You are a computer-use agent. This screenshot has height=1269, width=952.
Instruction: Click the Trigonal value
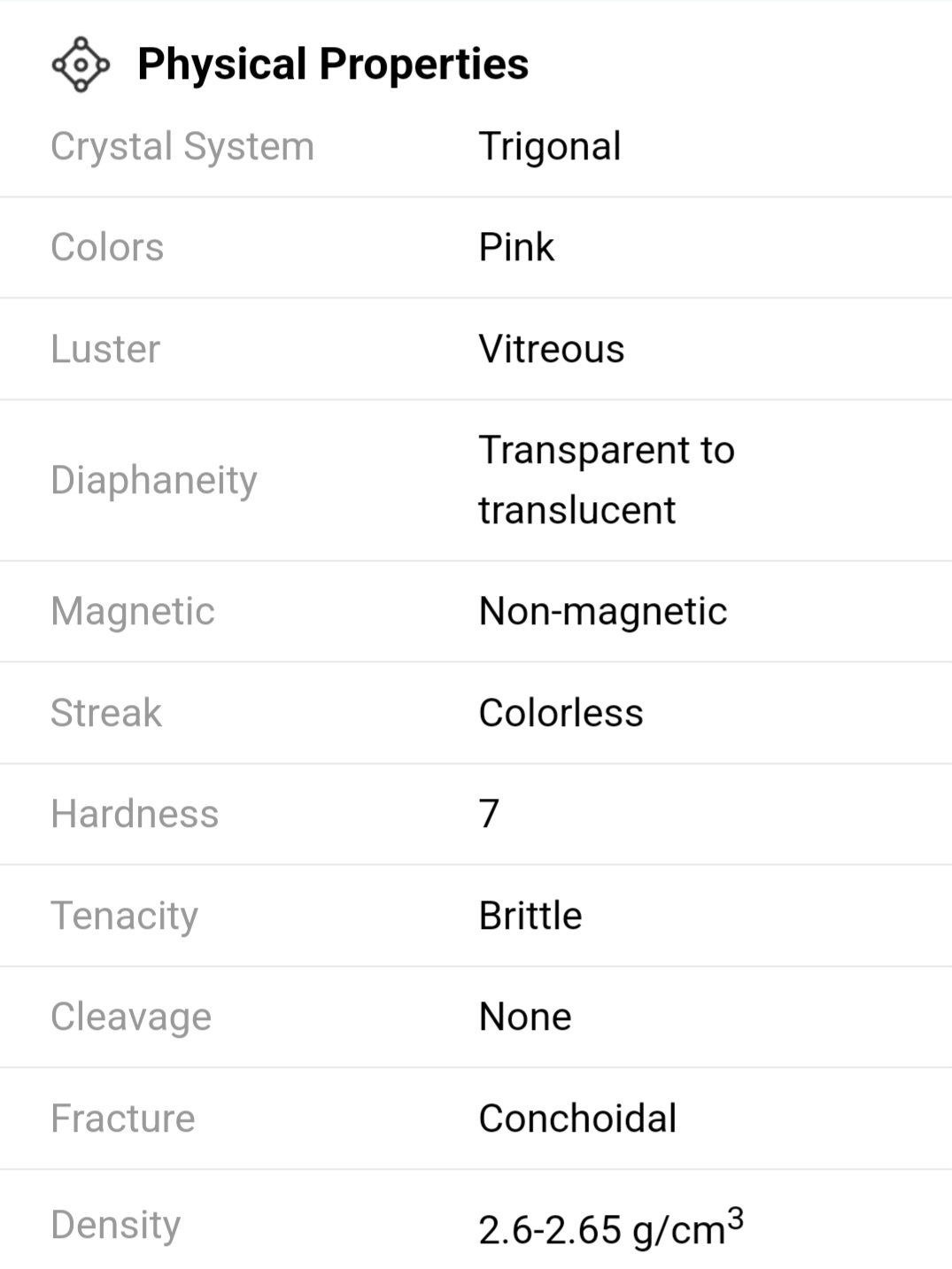(x=550, y=147)
